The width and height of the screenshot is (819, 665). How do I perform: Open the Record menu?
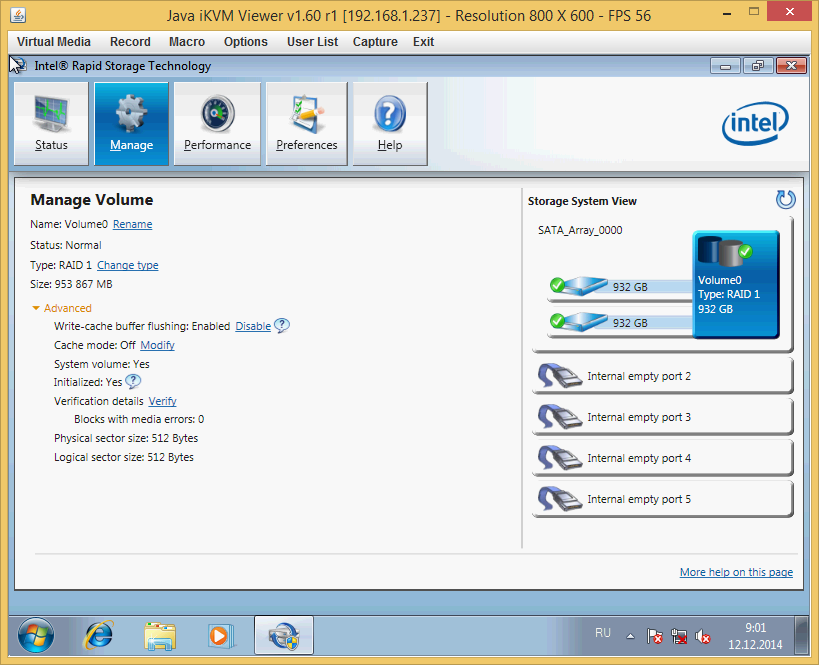coord(130,42)
